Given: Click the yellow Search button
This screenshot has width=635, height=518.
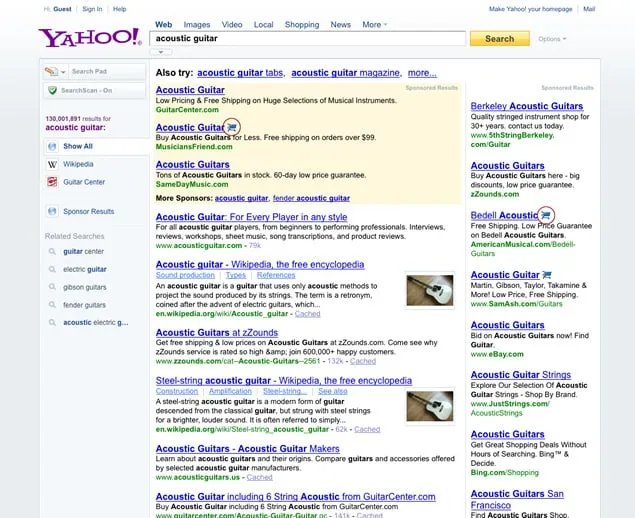Looking at the screenshot, I should click(x=500, y=39).
